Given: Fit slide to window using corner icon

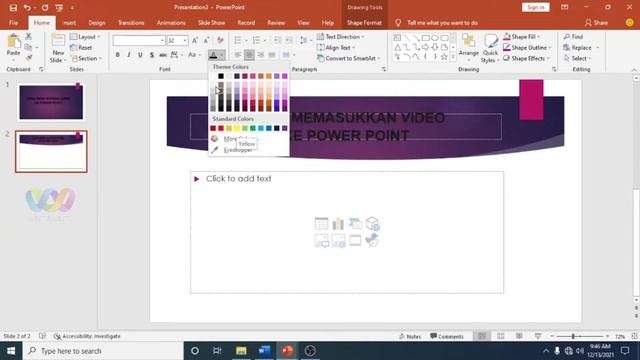Looking at the screenshot, I should (x=634, y=336).
